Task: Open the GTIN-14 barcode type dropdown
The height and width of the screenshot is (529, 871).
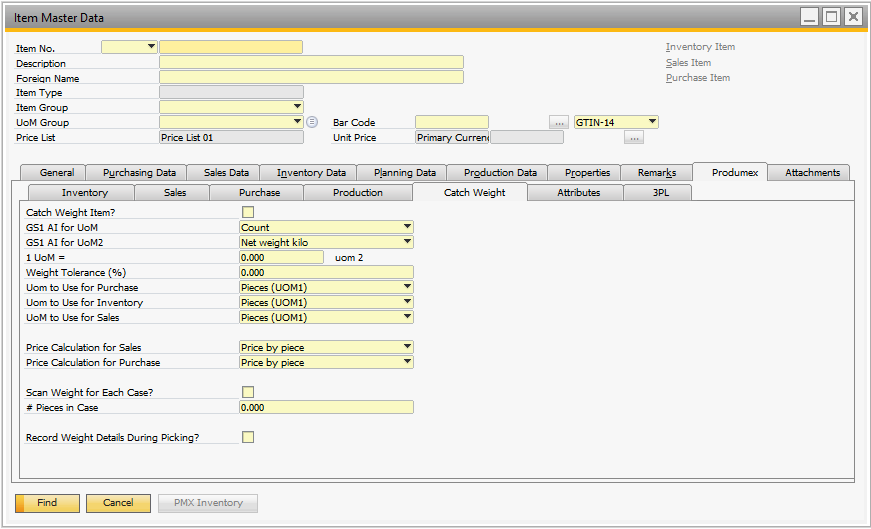Action: coord(652,122)
